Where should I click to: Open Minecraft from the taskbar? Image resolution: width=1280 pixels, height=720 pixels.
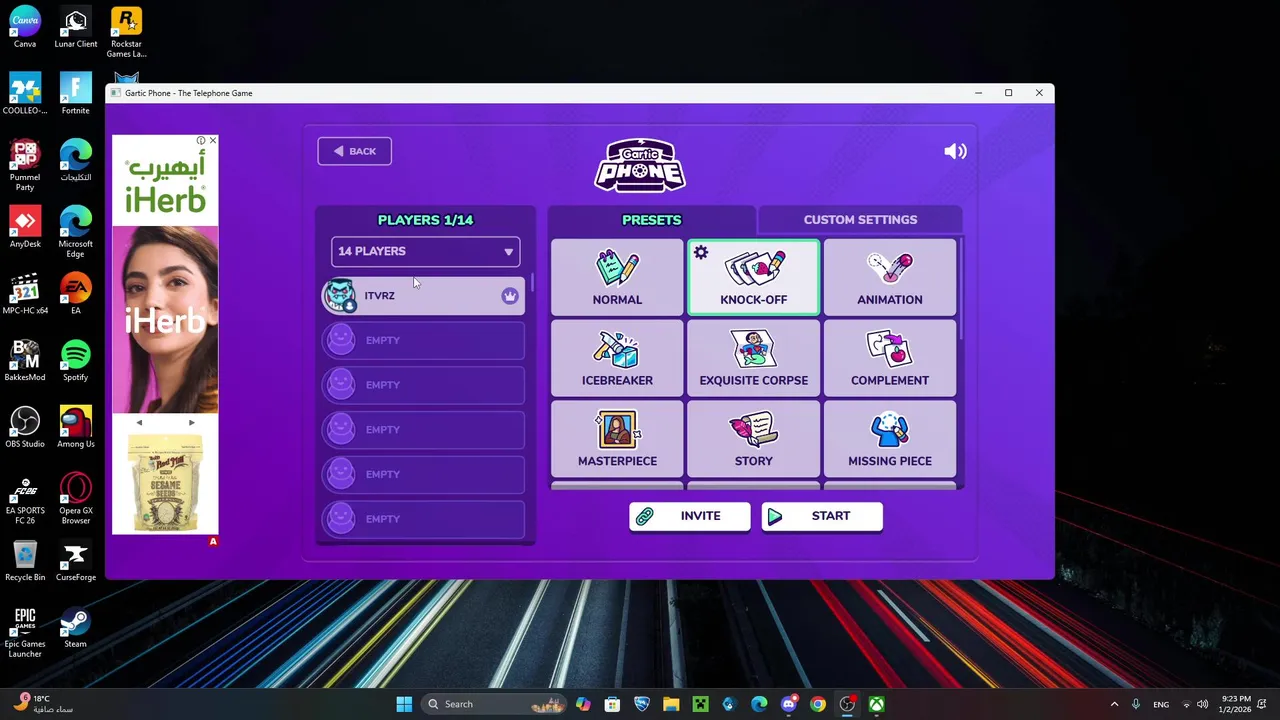tap(701, 704)
